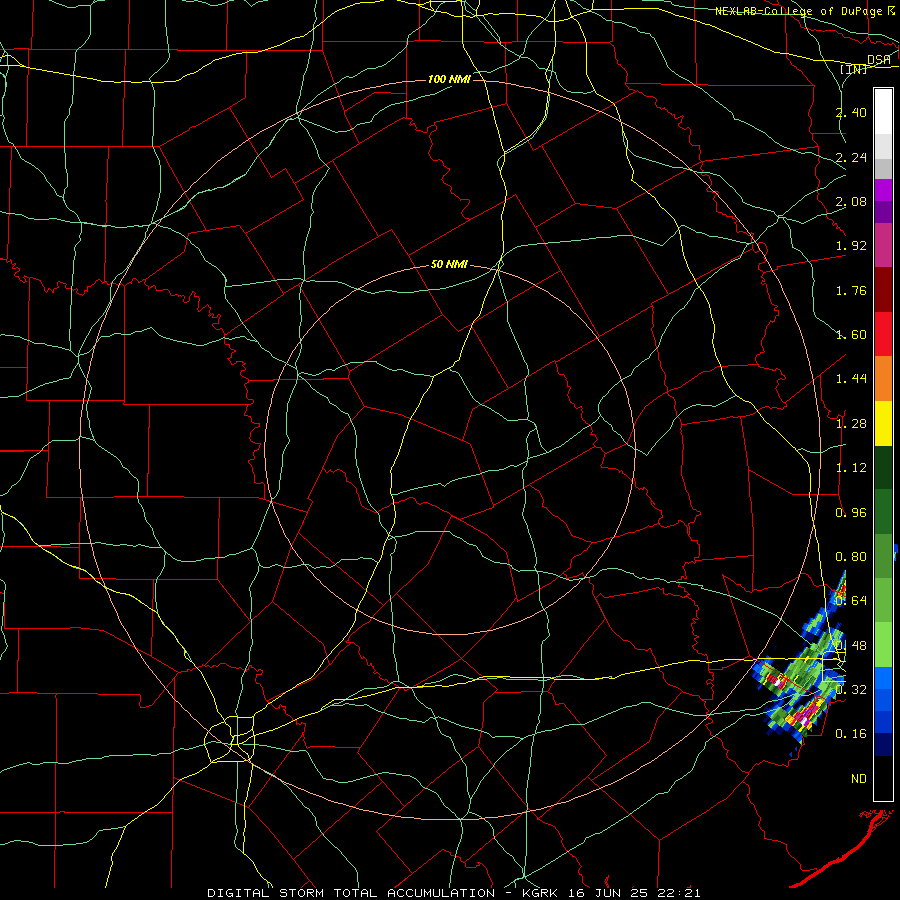Select the 0.16 legend value
The height and width of the screenshot is (900, 900).
(x=851, y=734)
